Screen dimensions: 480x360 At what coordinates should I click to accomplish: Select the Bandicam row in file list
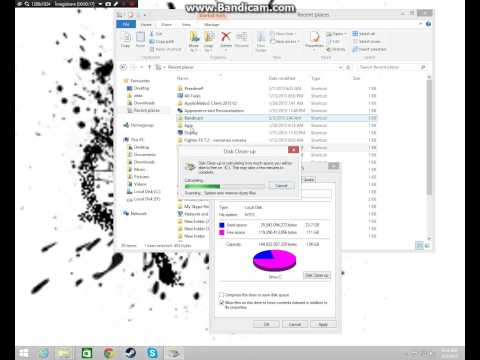pyautogui.click(x=276, y=118)
